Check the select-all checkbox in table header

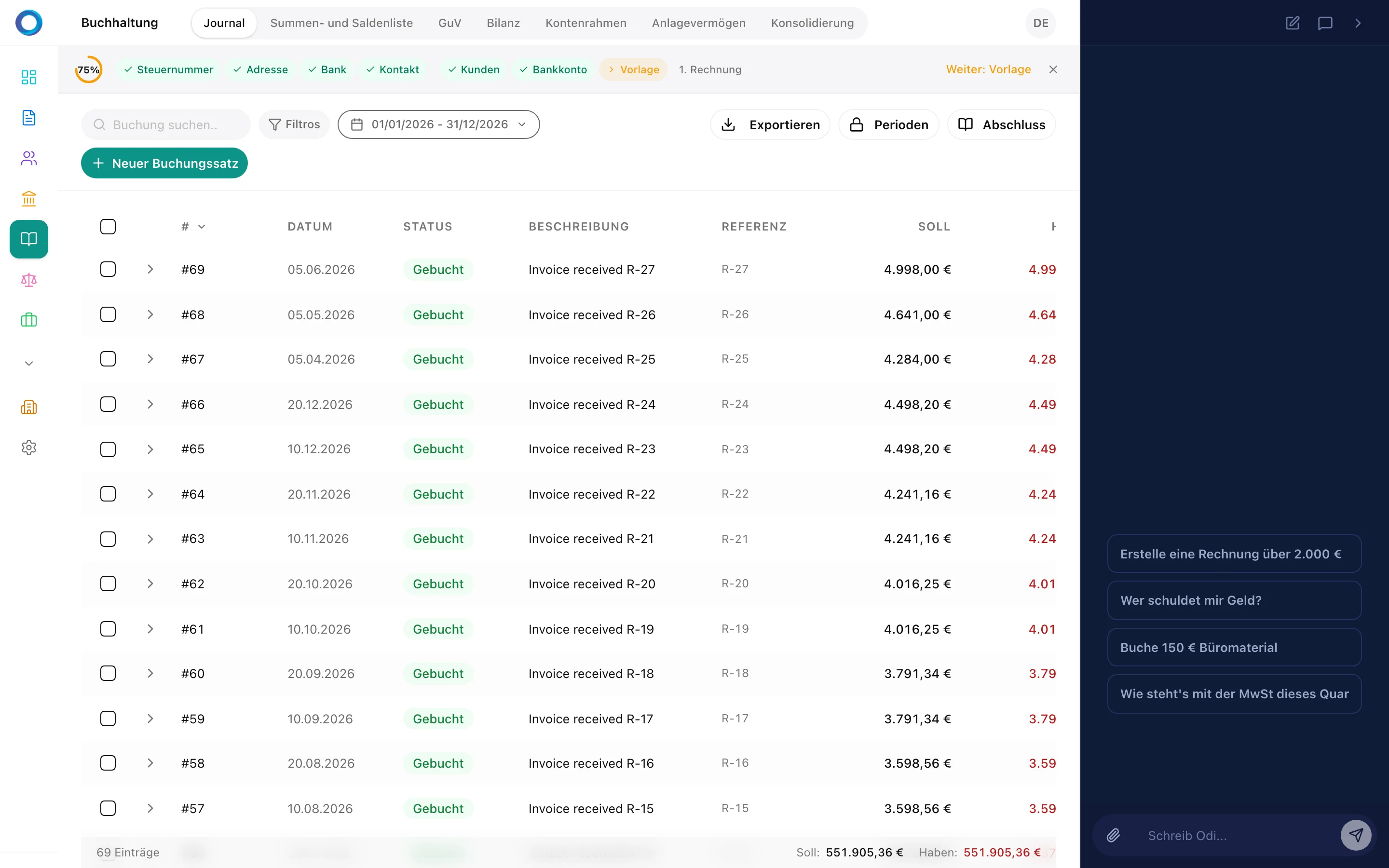108,226
